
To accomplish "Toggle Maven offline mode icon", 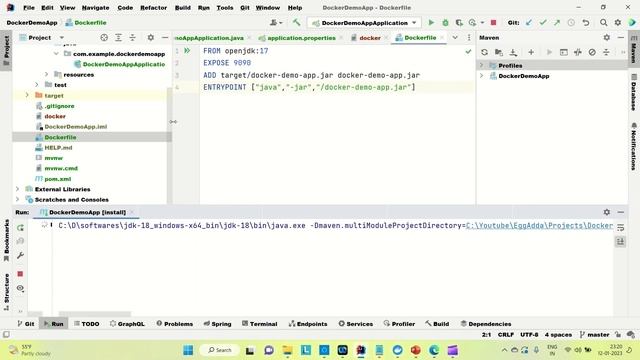I will (578, 52).
